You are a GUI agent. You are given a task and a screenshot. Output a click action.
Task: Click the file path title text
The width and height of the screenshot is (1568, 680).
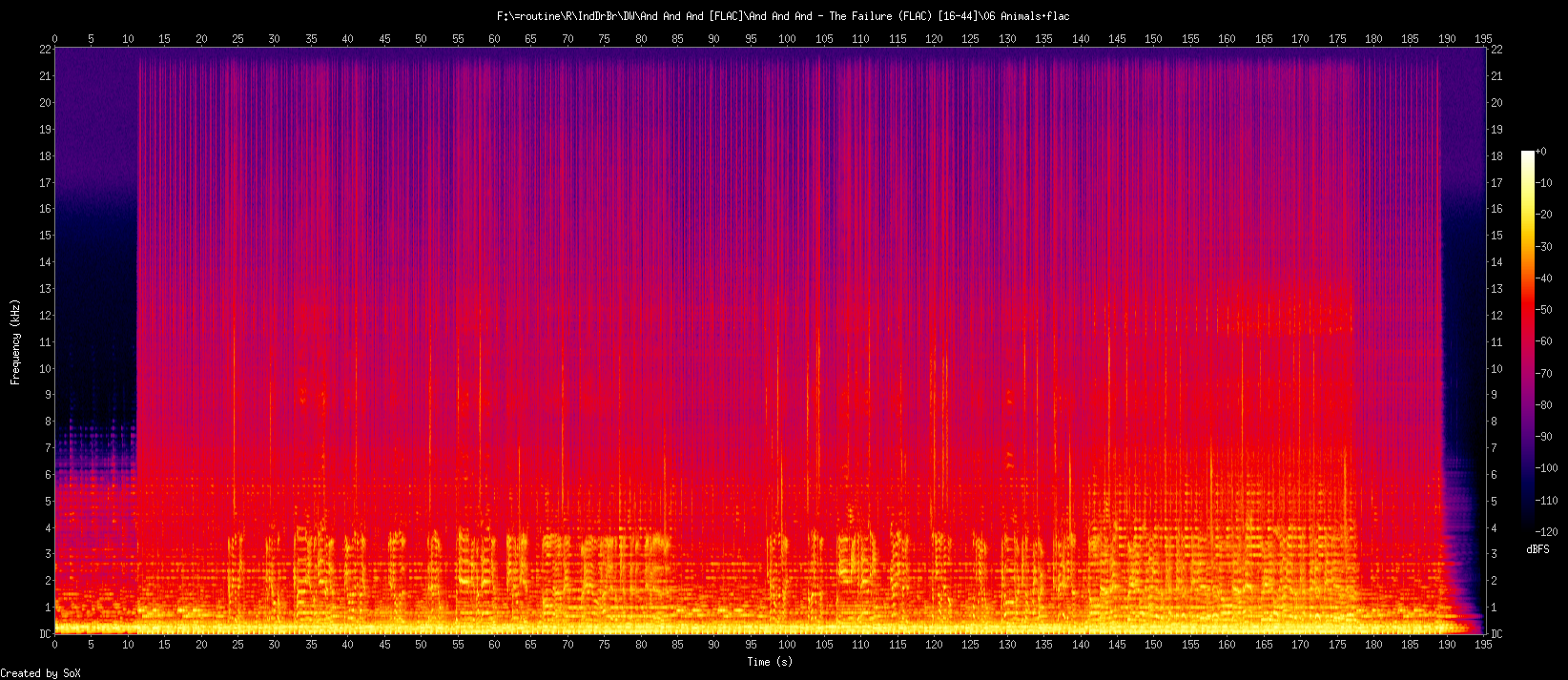pos(783,16)
